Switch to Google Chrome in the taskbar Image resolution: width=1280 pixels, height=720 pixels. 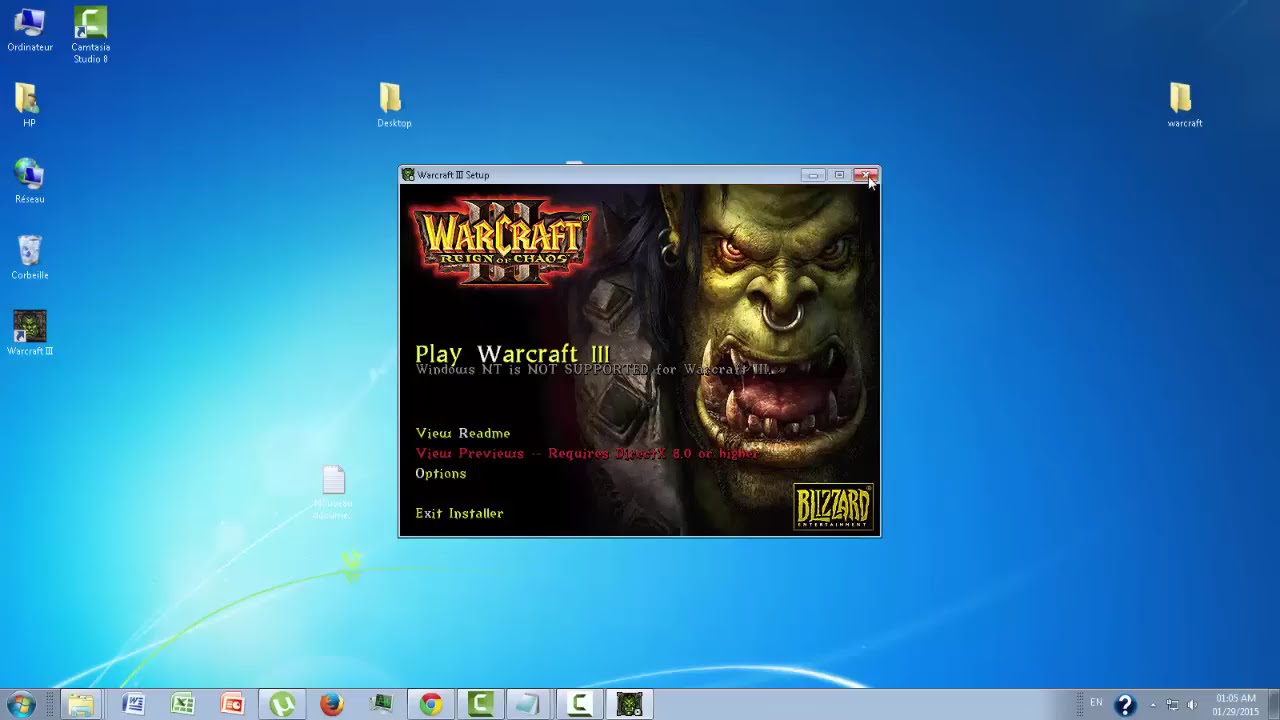tap(431, 704)
